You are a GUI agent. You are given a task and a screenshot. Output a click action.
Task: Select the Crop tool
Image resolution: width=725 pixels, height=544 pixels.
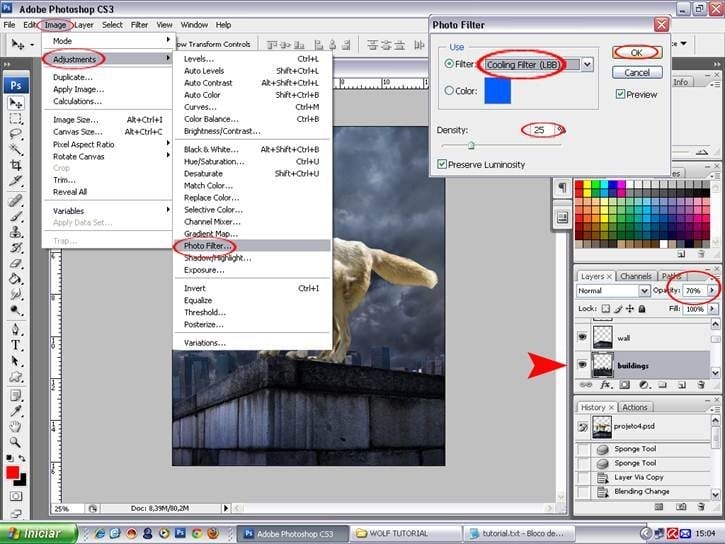16,165
